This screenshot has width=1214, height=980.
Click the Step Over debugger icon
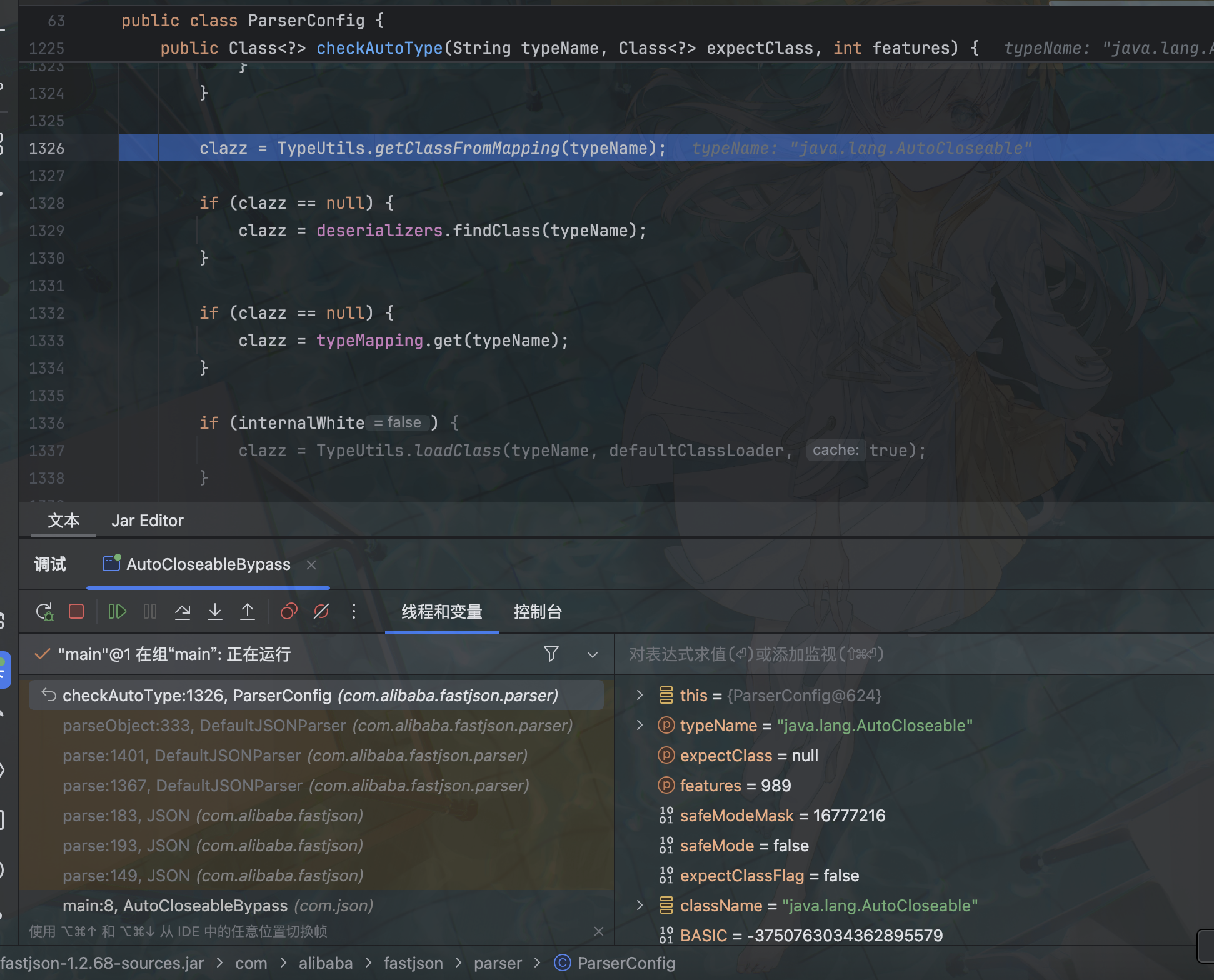[183, 611]
